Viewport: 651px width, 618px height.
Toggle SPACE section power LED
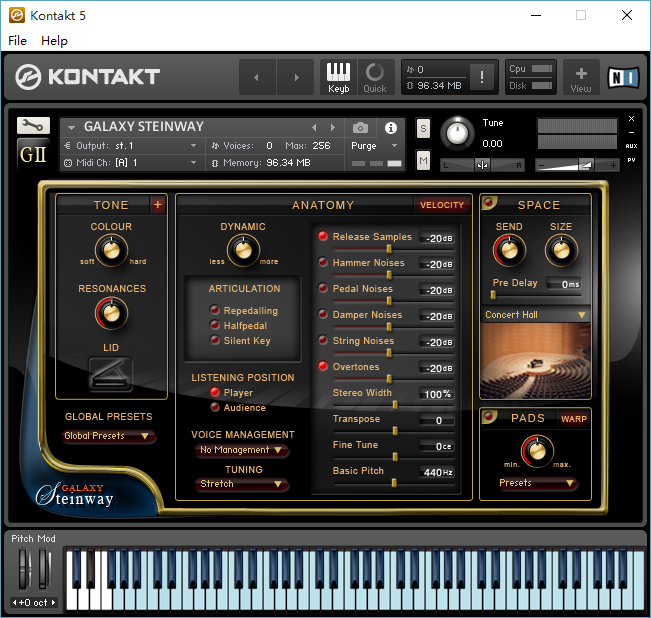pos(489,203)
